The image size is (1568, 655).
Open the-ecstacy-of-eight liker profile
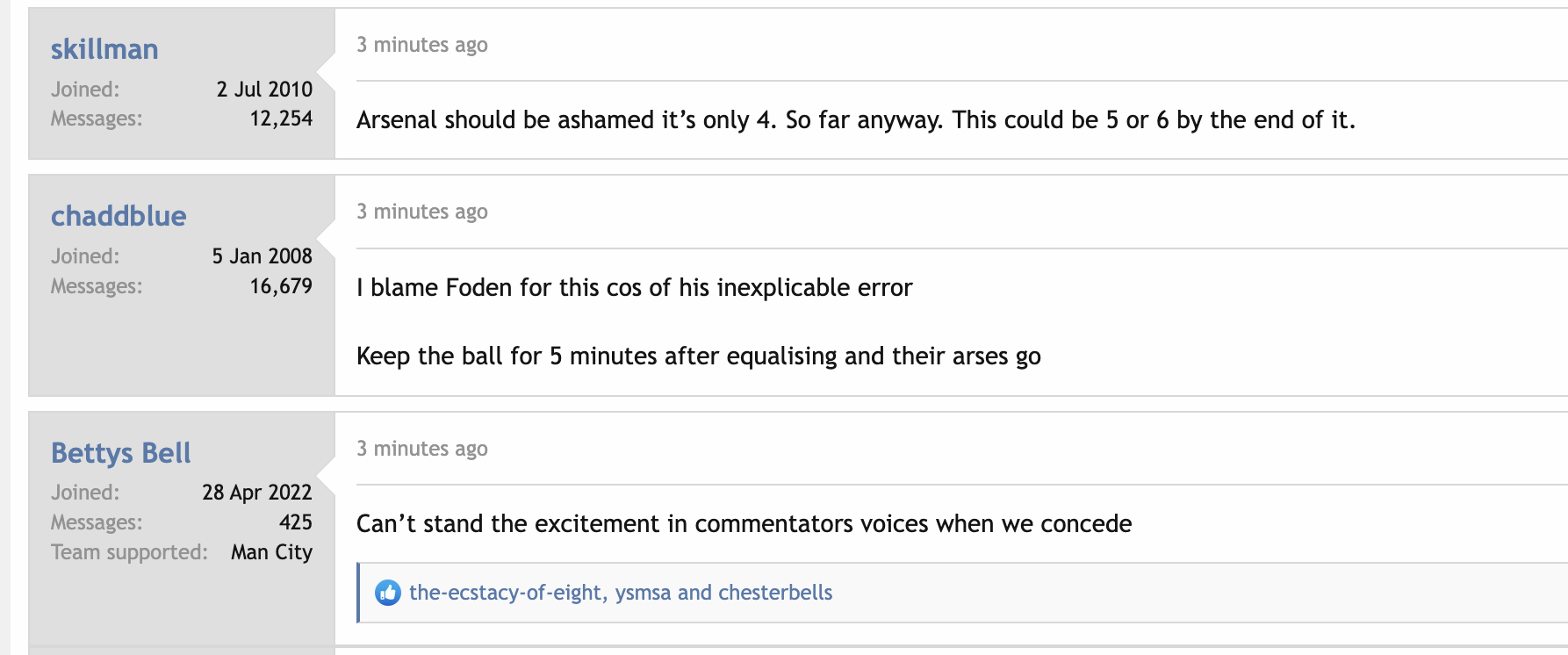pos(506,593)
